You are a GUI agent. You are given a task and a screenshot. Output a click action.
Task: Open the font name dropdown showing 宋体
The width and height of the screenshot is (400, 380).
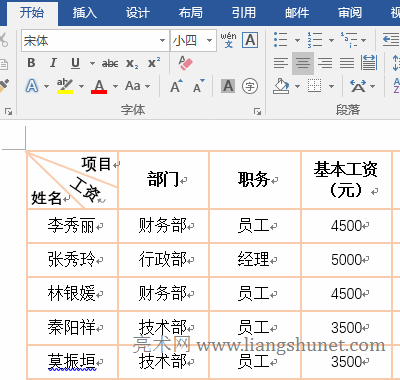[x=162, y=41]
